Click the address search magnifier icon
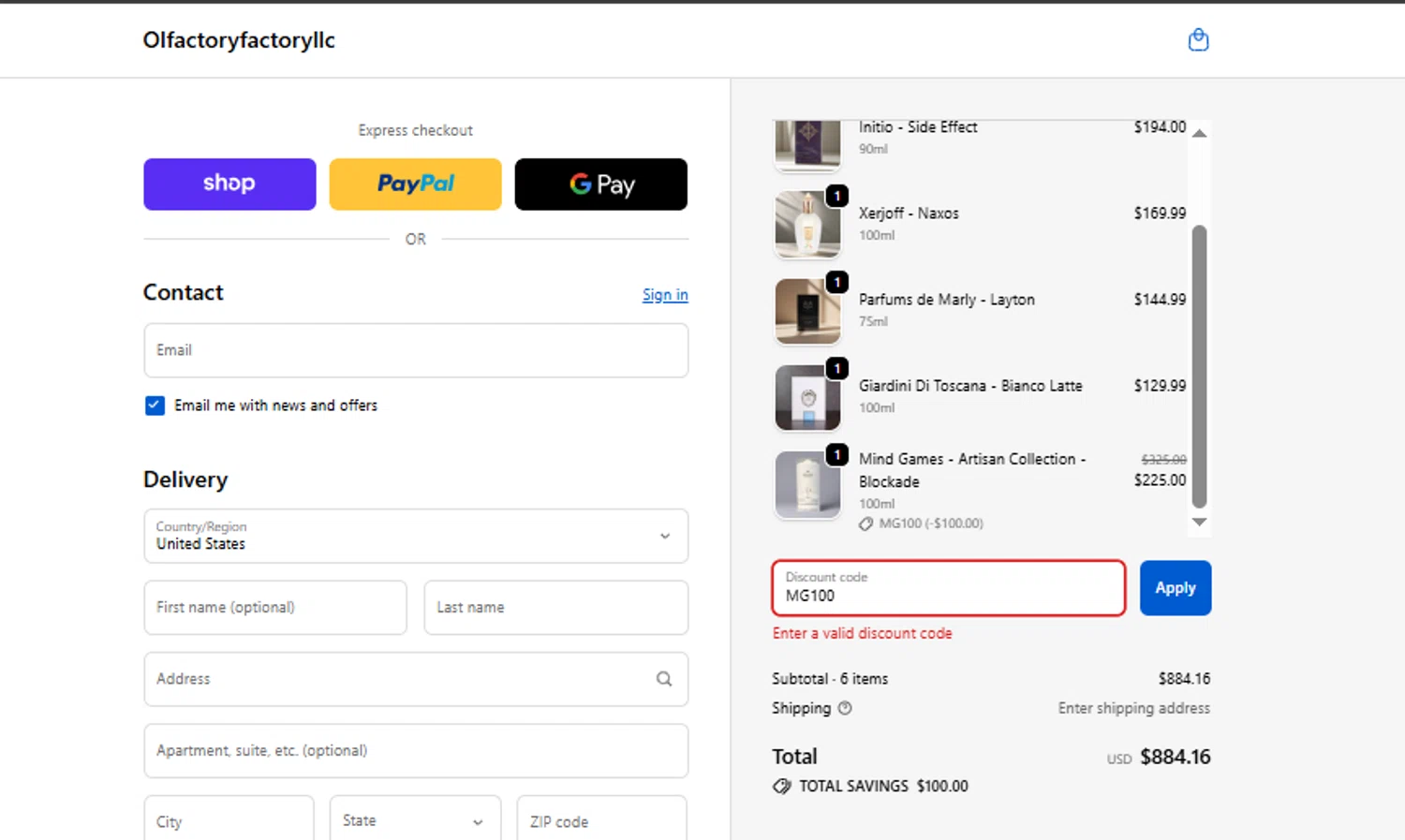1405x840 pixels. (x=664, y=679)
